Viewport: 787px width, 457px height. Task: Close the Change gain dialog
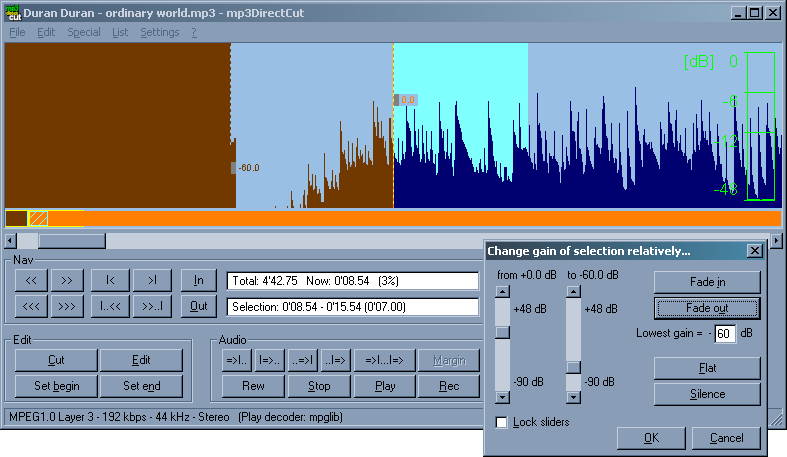[x=754, y=251]
